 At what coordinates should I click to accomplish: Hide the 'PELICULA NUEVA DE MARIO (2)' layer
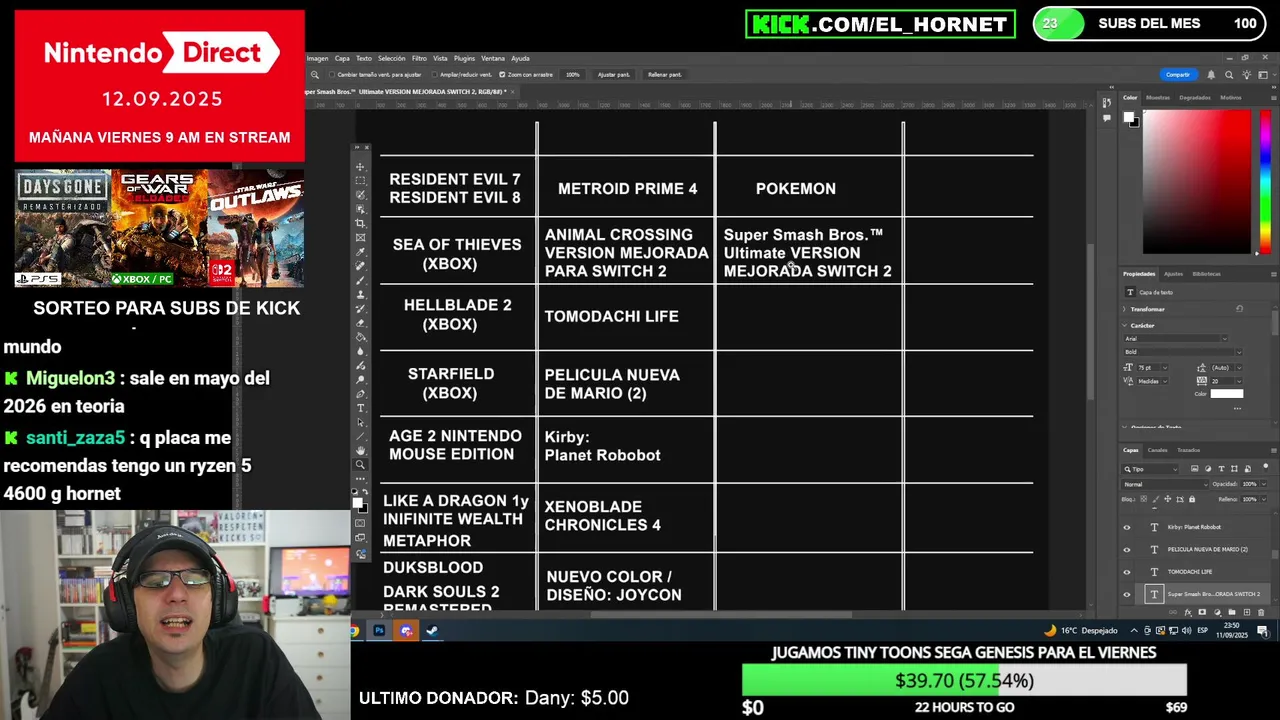click(x=1127, y=549)
